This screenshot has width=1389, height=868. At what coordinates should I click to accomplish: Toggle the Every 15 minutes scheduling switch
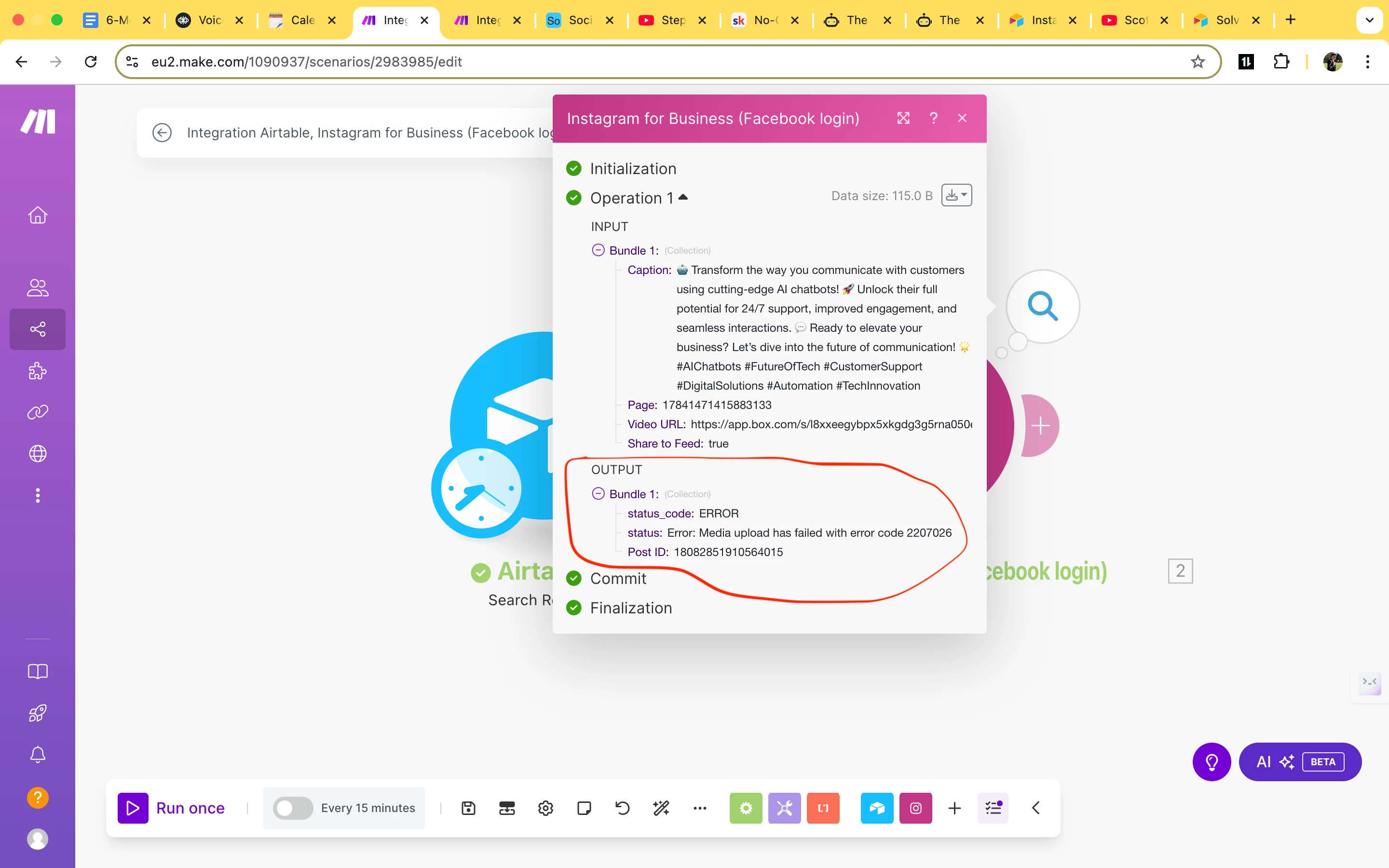[292, 808]
